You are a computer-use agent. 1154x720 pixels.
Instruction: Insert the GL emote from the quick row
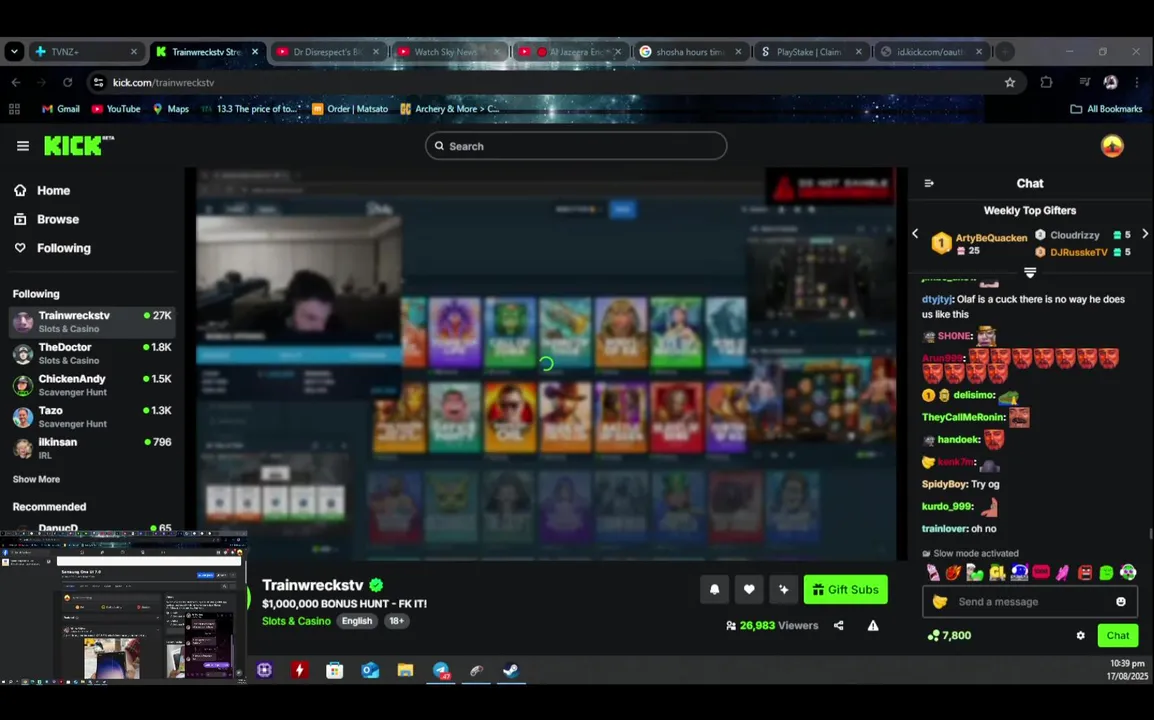point(997,572)
